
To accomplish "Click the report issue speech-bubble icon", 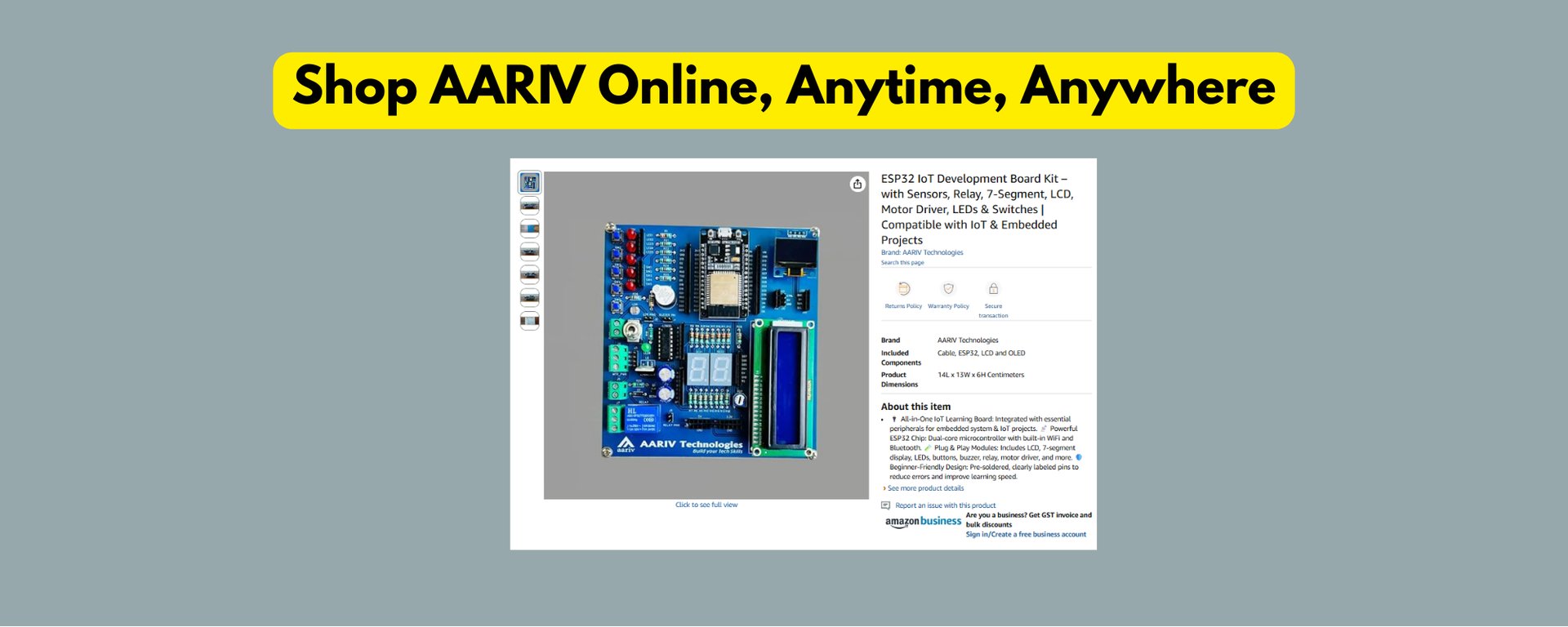I will [x=885, y=506].
